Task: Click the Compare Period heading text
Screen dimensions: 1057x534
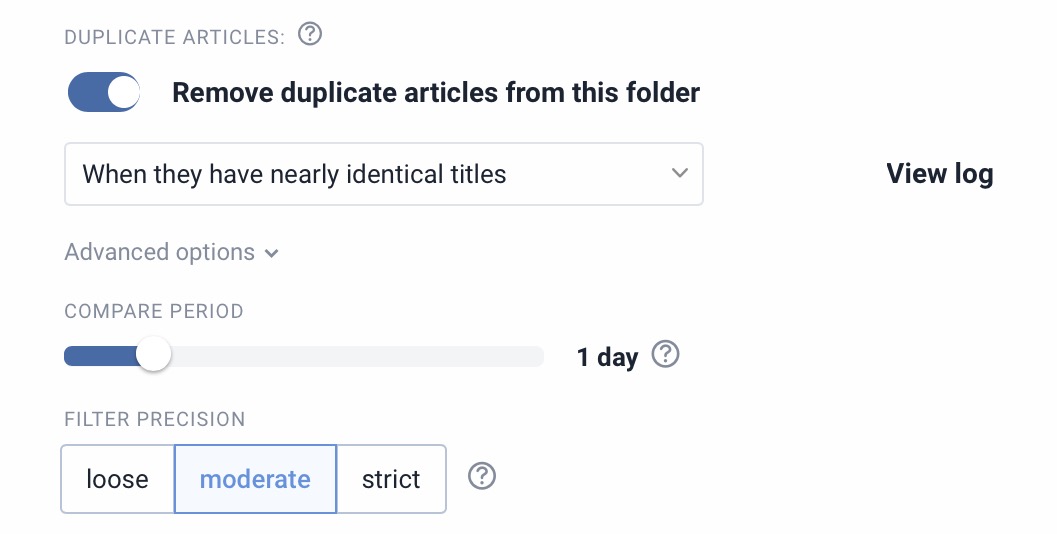Action: pos(154,311)
